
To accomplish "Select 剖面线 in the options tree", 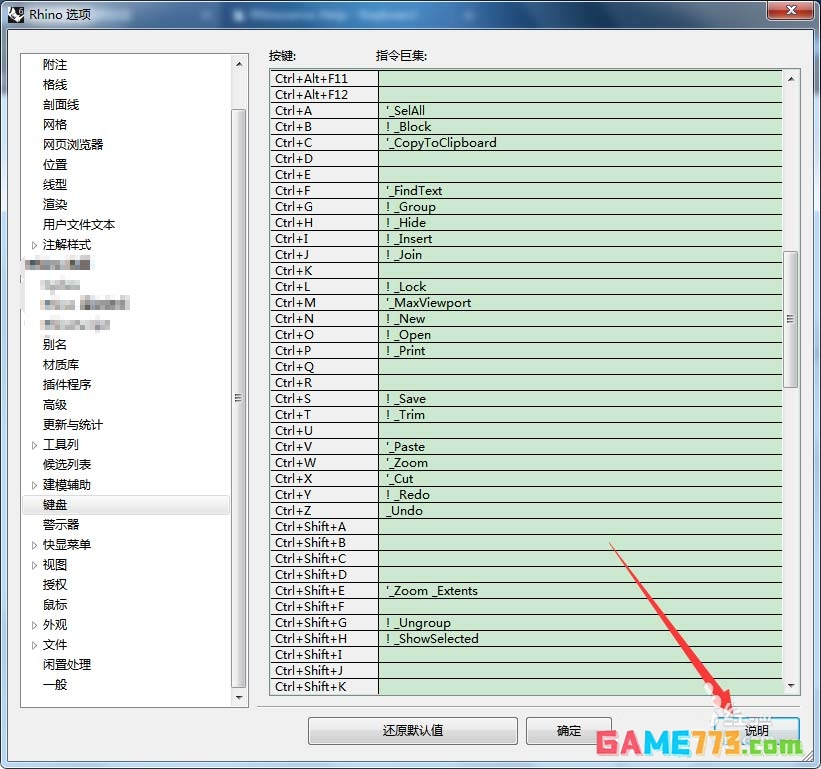I will [x=61, y=105].
